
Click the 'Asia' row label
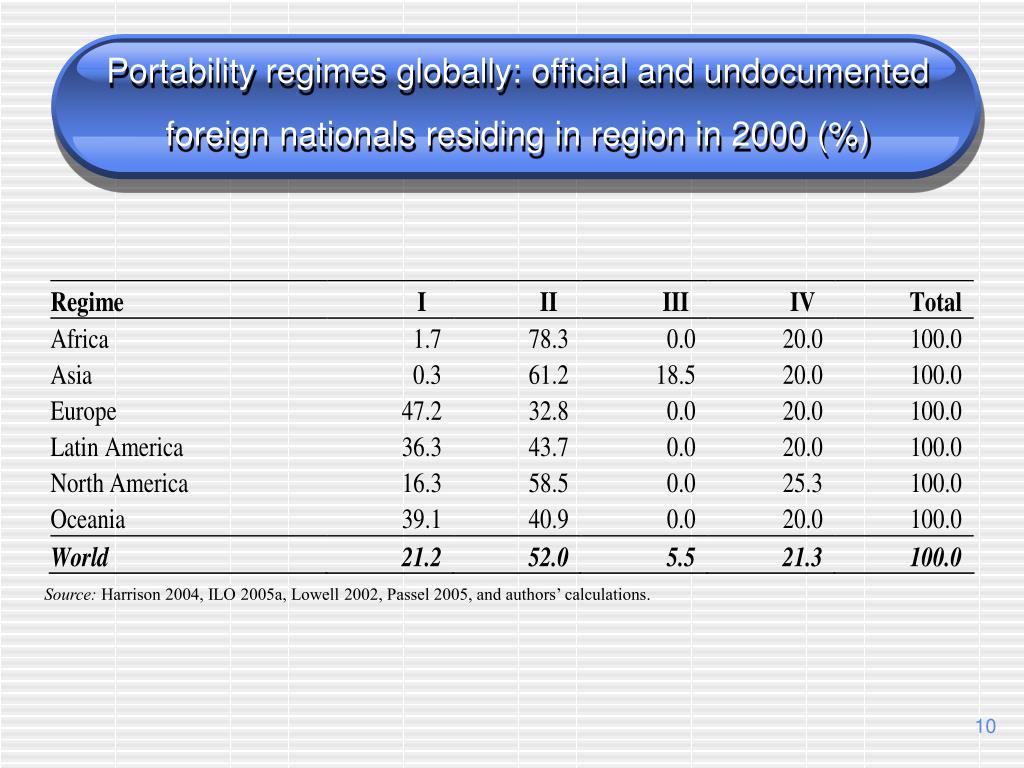tap(71, 376)
